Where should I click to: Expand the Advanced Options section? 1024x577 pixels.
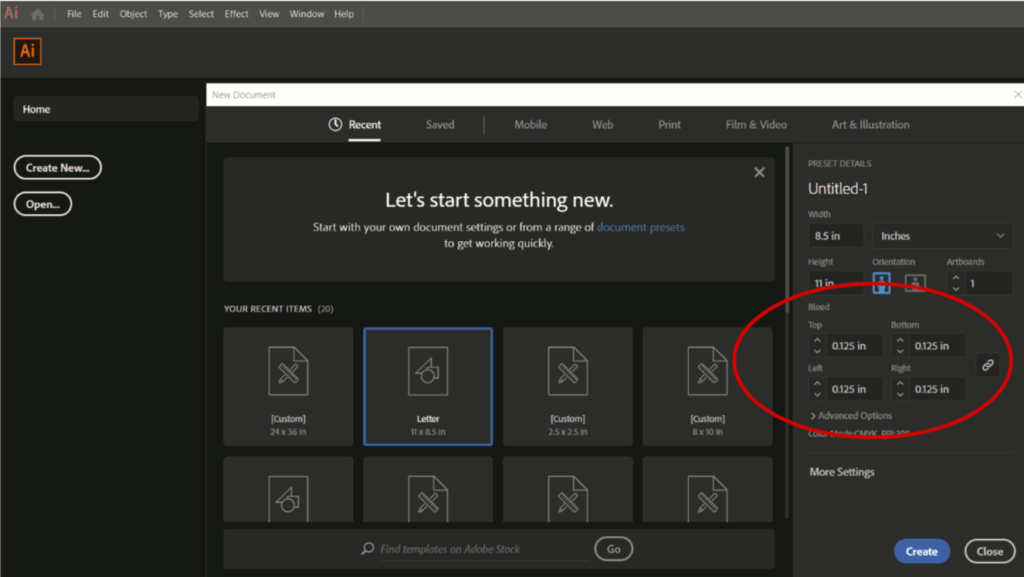tap(853, 415)
